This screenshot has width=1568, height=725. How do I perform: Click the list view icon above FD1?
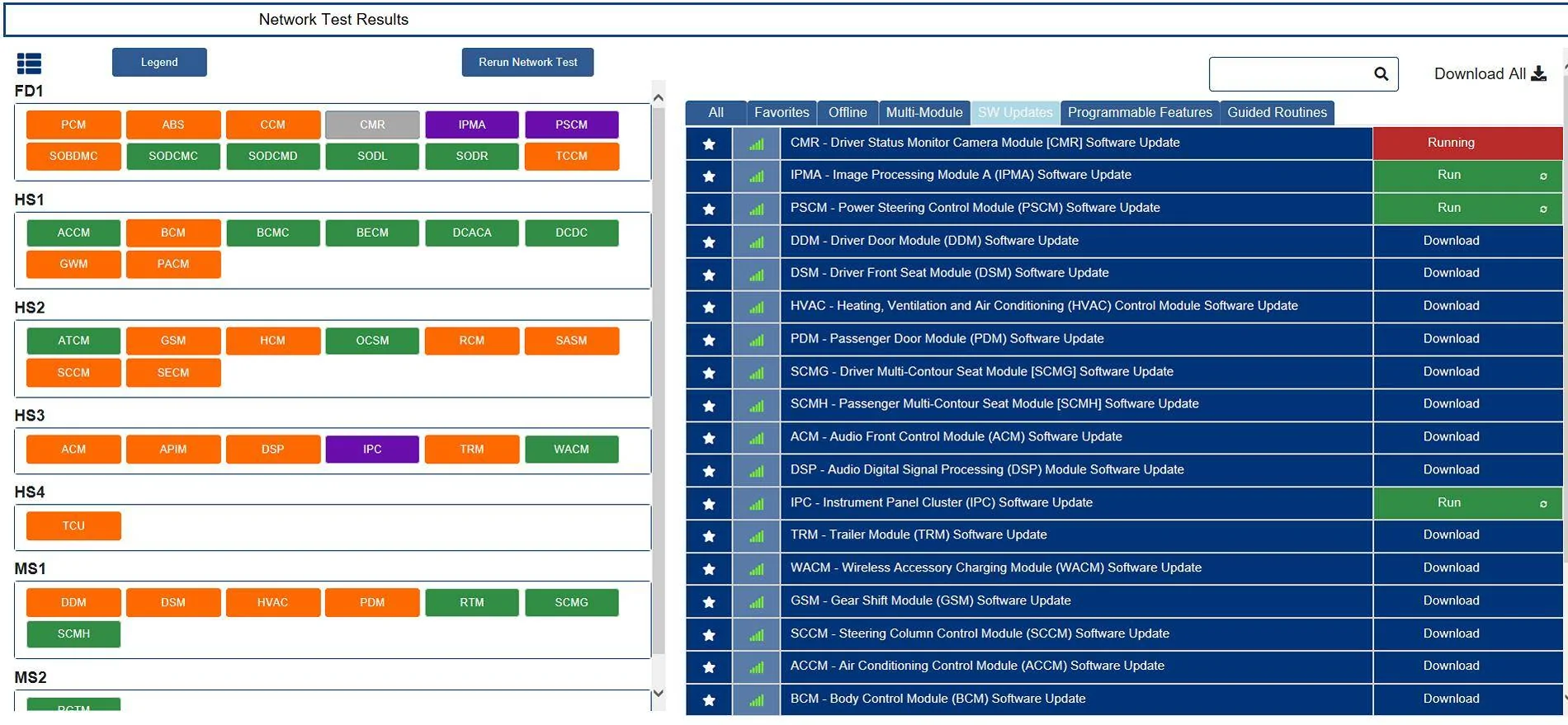point(29,64)
